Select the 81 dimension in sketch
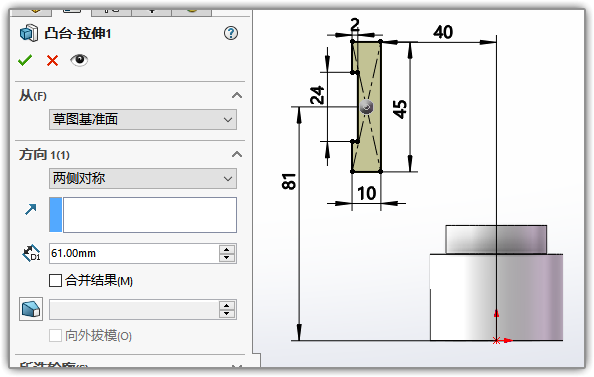The width and height of the screenshot is (594, 377). (x=289, y=181)
